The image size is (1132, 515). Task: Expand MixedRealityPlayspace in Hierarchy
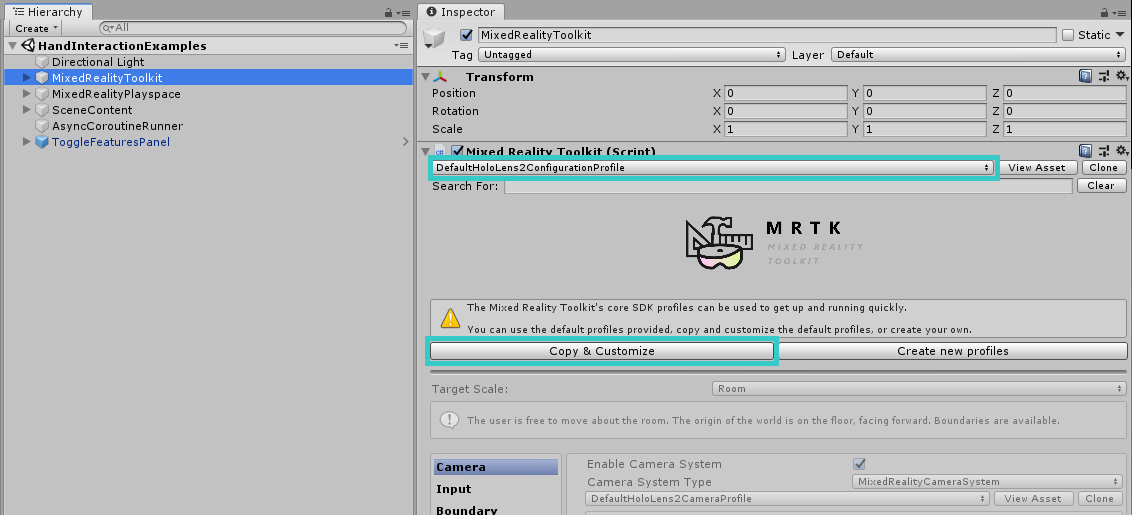[27, 94]
